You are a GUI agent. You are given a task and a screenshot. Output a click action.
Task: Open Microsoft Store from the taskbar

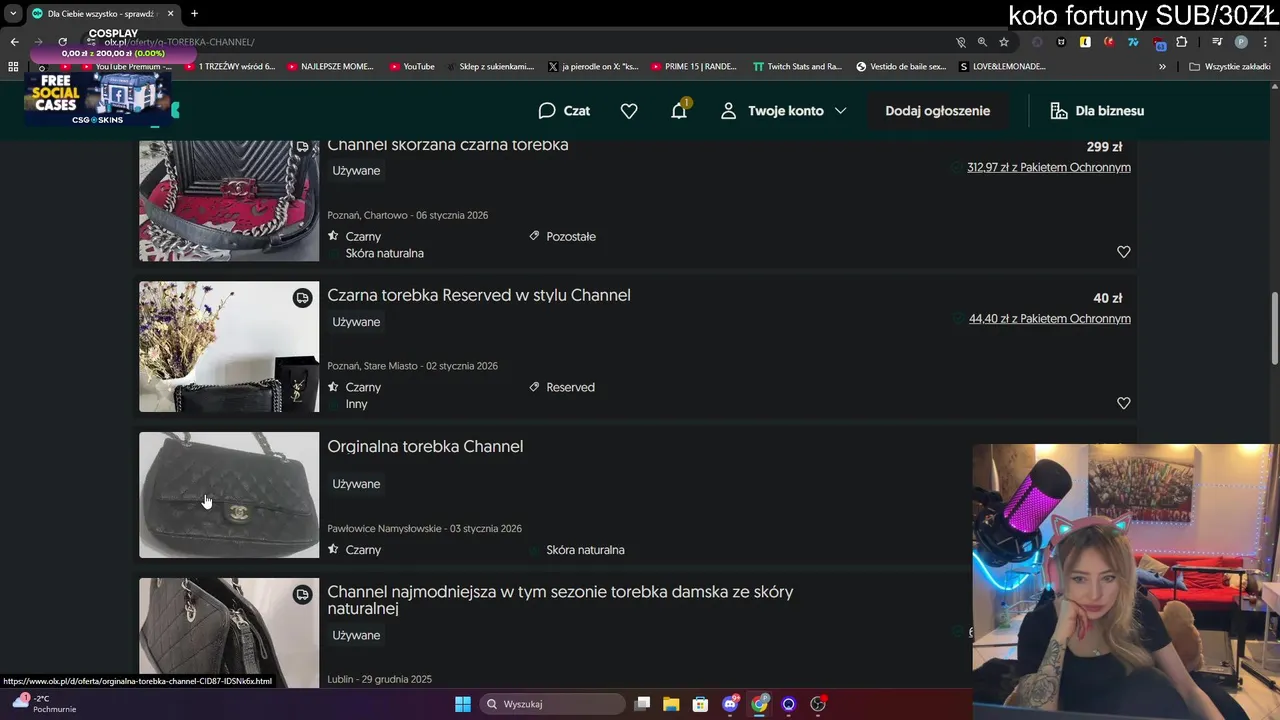pos(700,704)
